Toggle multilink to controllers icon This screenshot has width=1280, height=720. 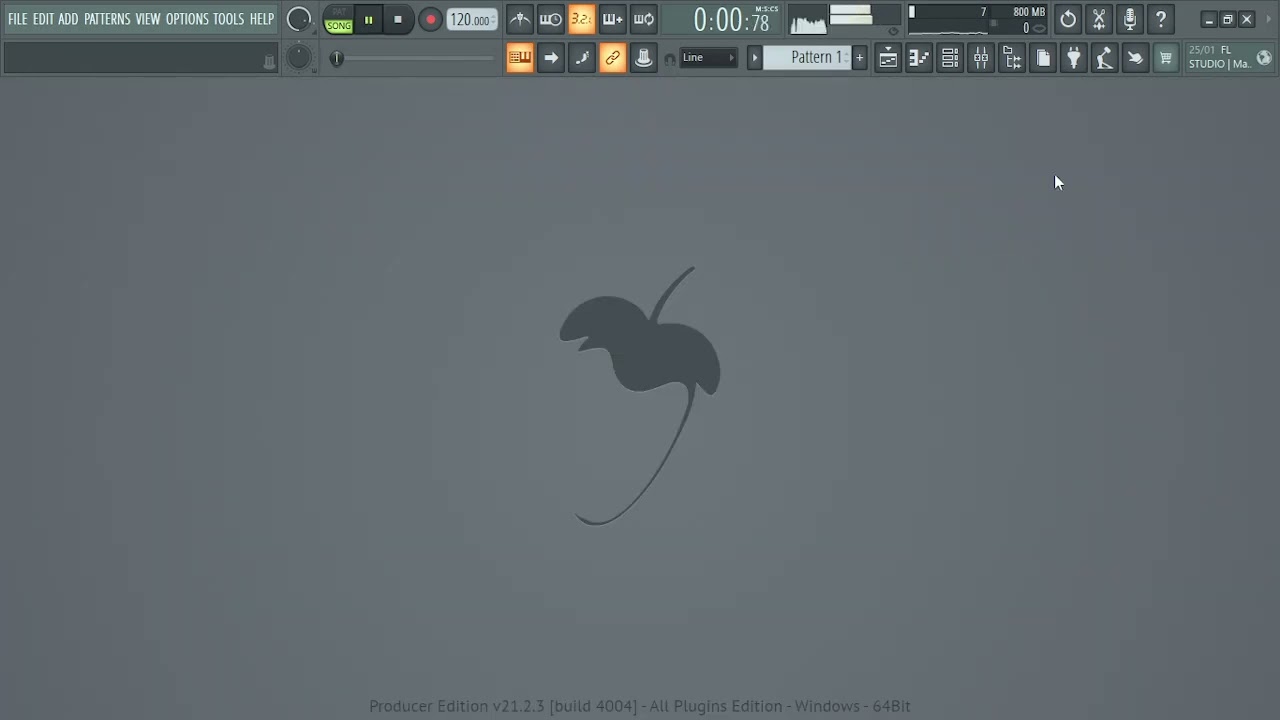pyautogui.click(x=613, y=58)
